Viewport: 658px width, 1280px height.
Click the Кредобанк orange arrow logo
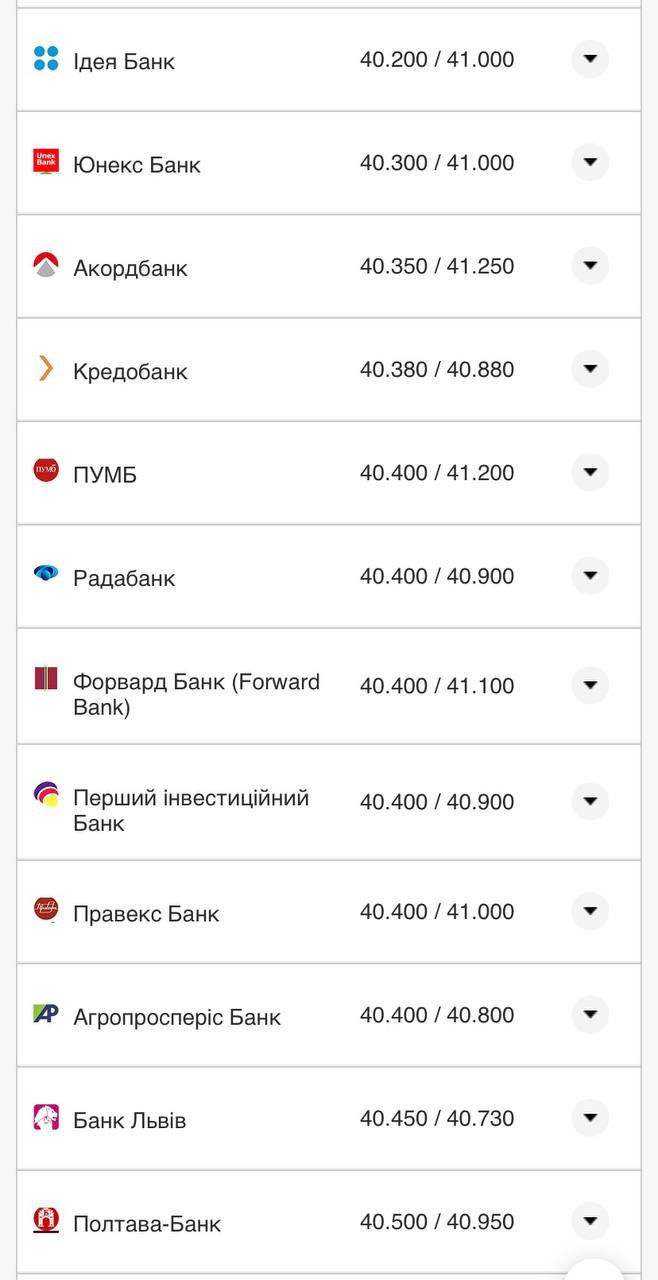tap(44, 370)
